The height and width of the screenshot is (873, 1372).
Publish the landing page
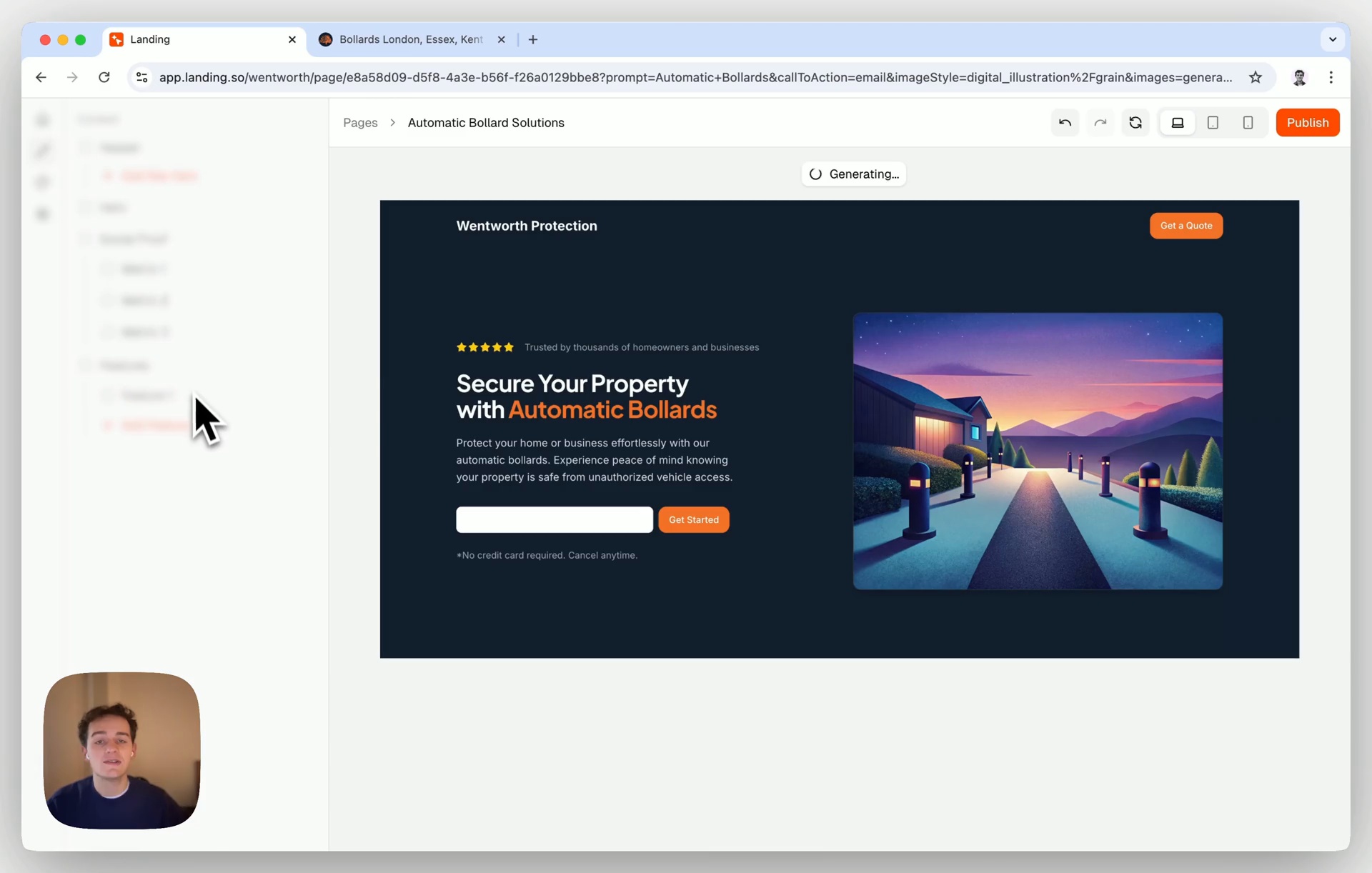[x=1307, y=123]
